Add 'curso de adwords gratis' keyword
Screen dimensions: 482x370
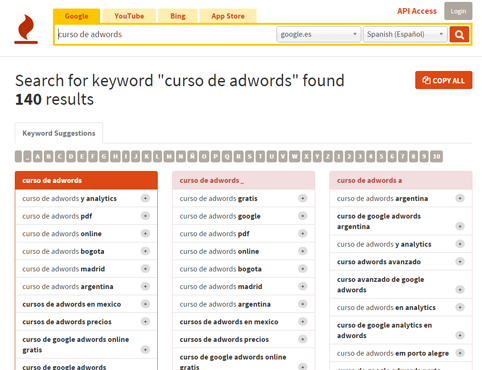(303, 198)
